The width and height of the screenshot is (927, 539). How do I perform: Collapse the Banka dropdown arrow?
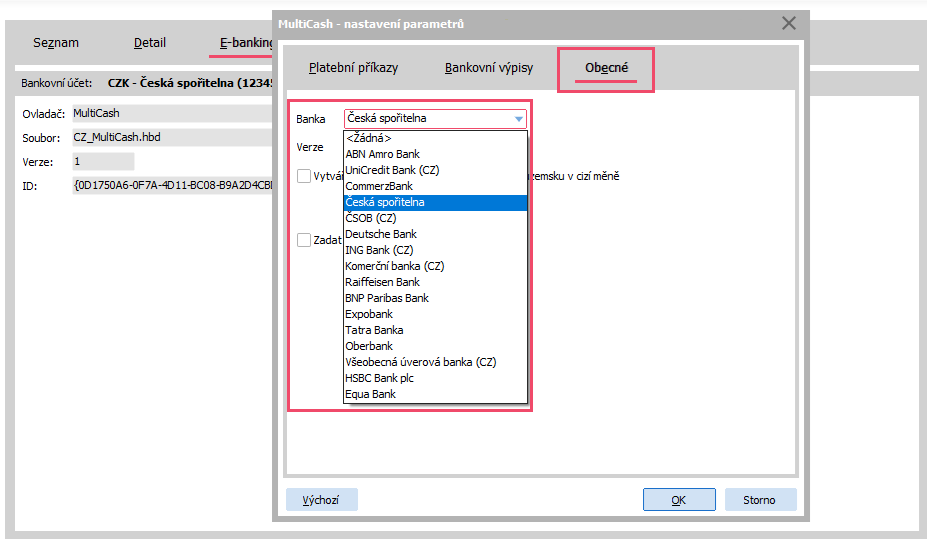point(518,119)
